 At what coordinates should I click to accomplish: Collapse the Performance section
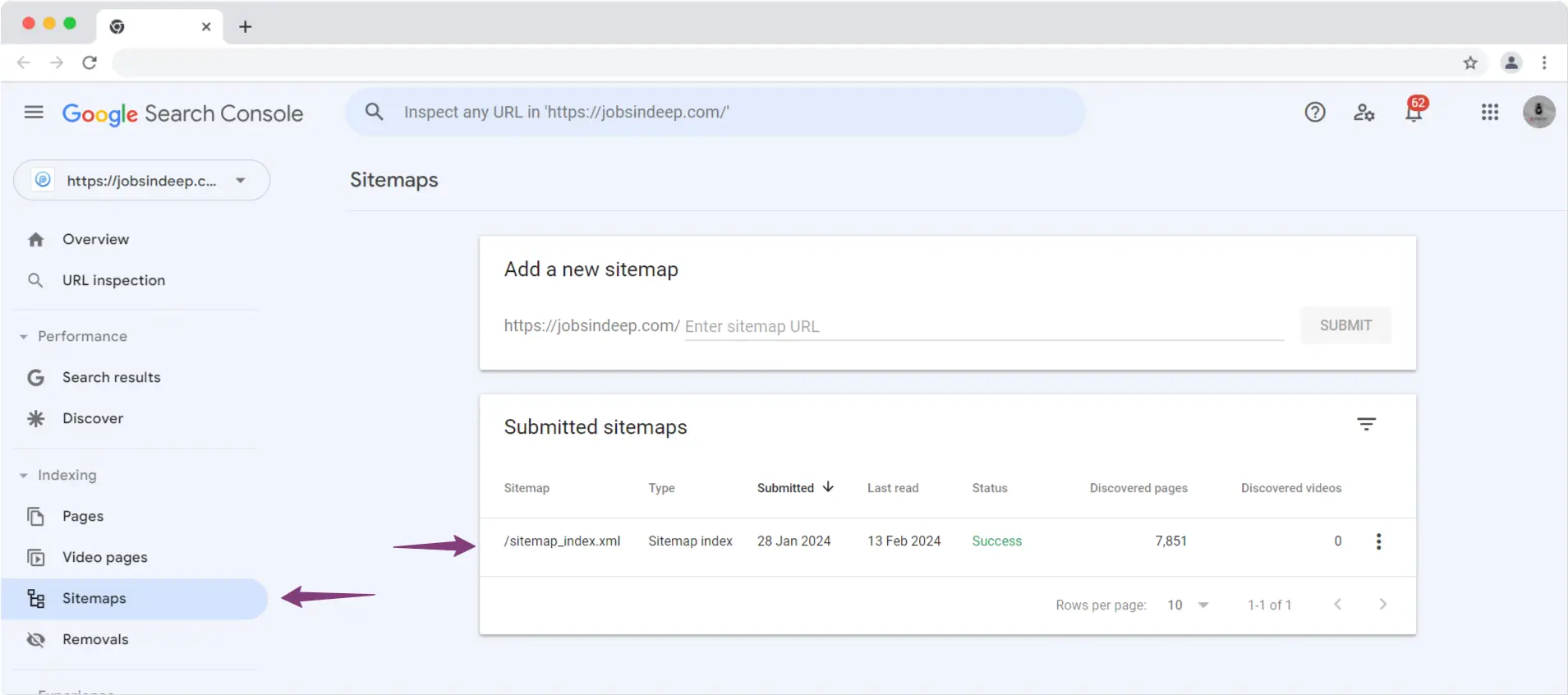24,337
